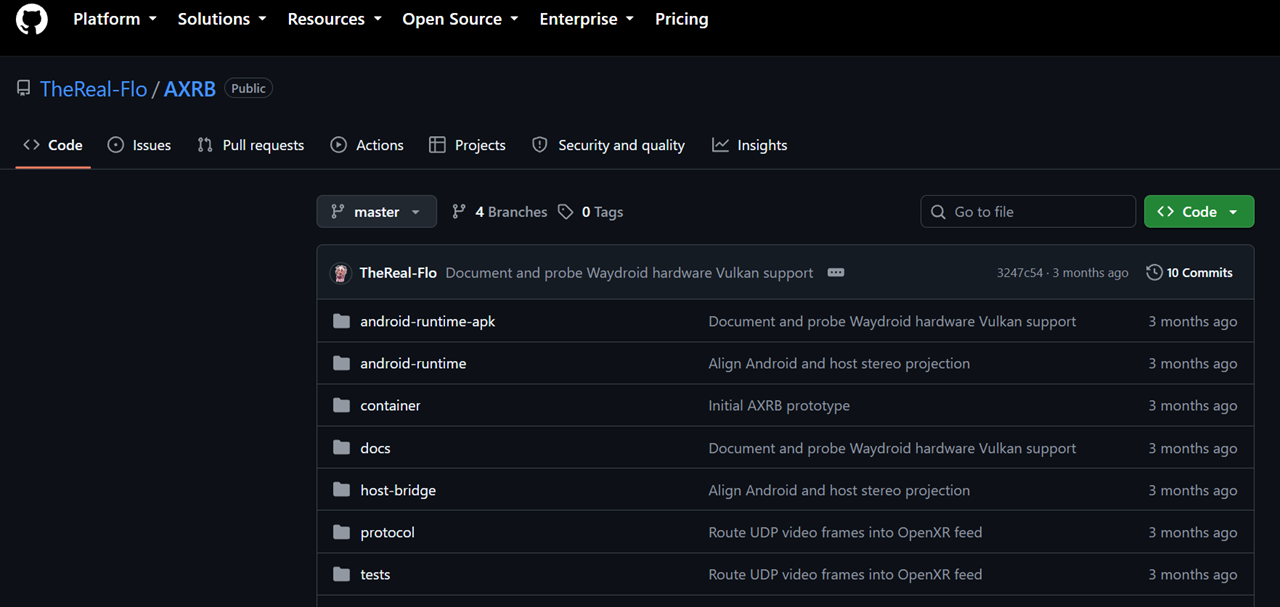1280x607 pixels.
Task: Open the Platform dropdown menu
Action: click(x=115, y=19)
